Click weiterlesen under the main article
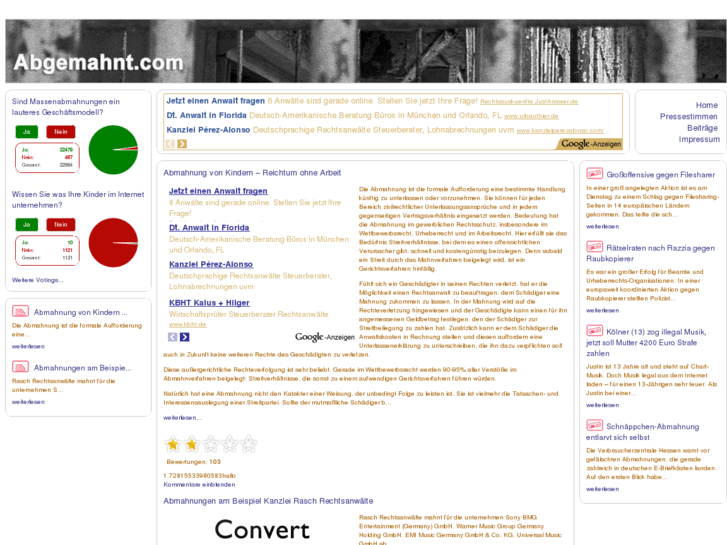The width and height of the screenshot is (727, 545). tap(182, 418)
